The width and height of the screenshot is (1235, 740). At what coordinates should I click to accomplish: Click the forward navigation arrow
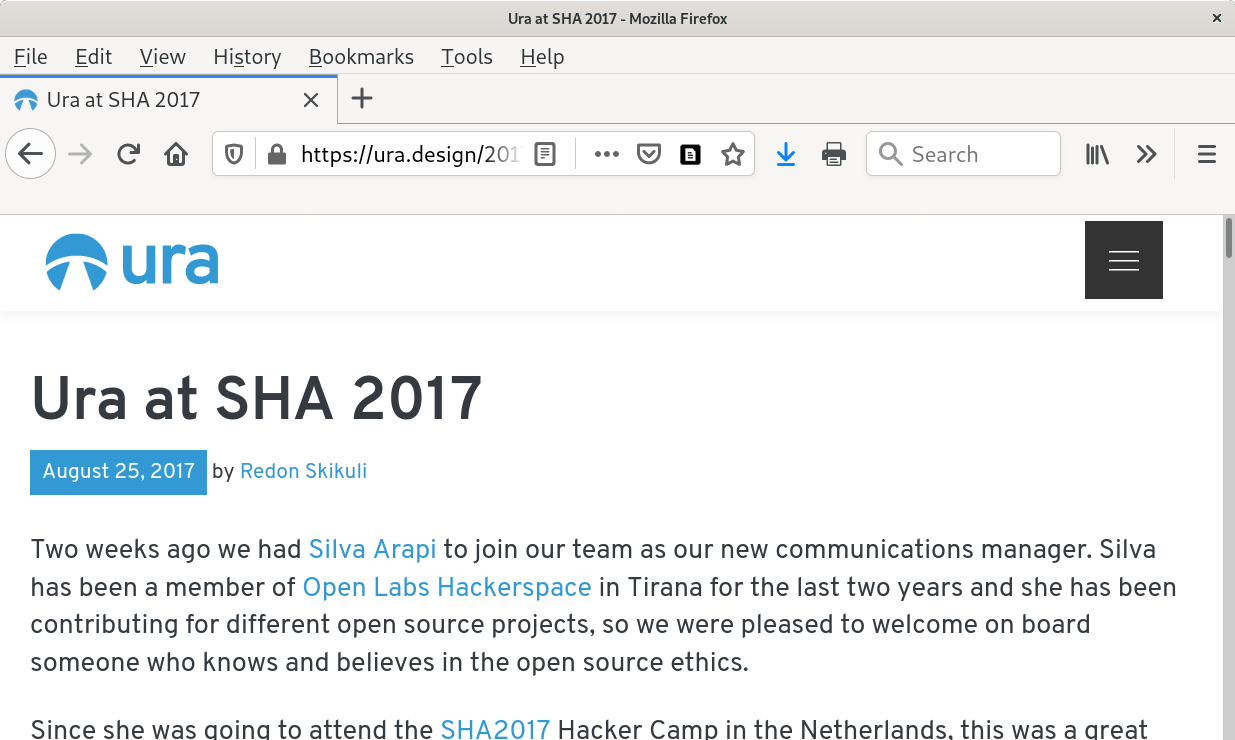coord(80,154)
